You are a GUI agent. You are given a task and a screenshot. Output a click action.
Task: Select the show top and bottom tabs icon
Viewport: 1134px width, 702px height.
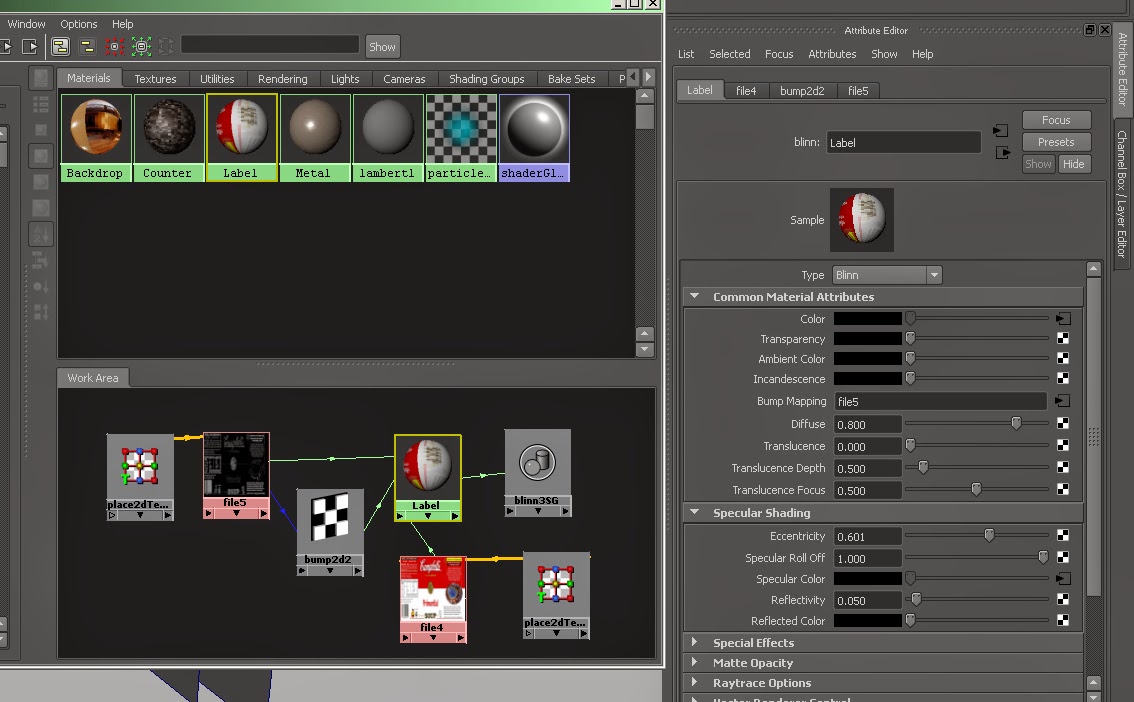pos(61,46)
